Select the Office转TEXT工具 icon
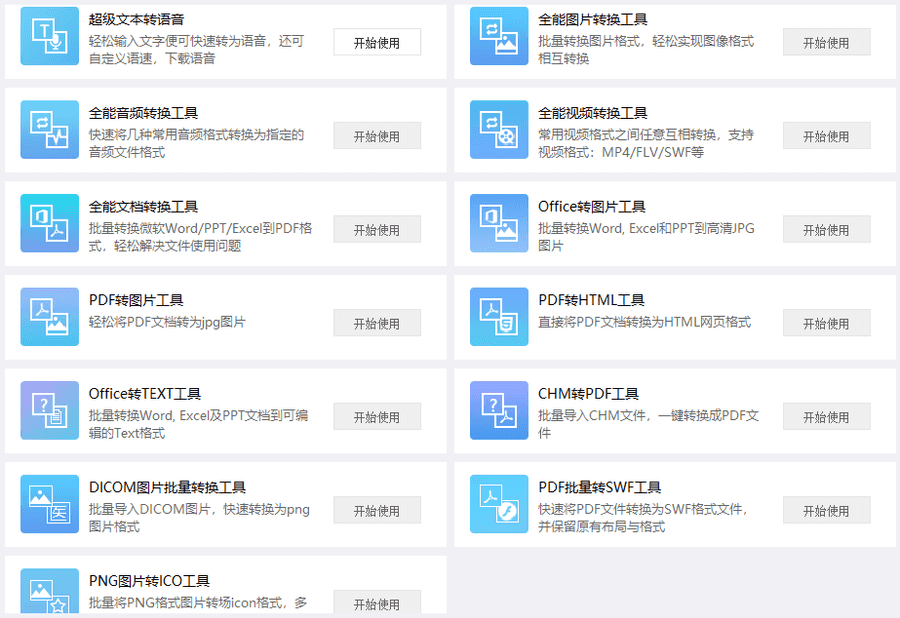The image size is (900, 618). (49, 410)
